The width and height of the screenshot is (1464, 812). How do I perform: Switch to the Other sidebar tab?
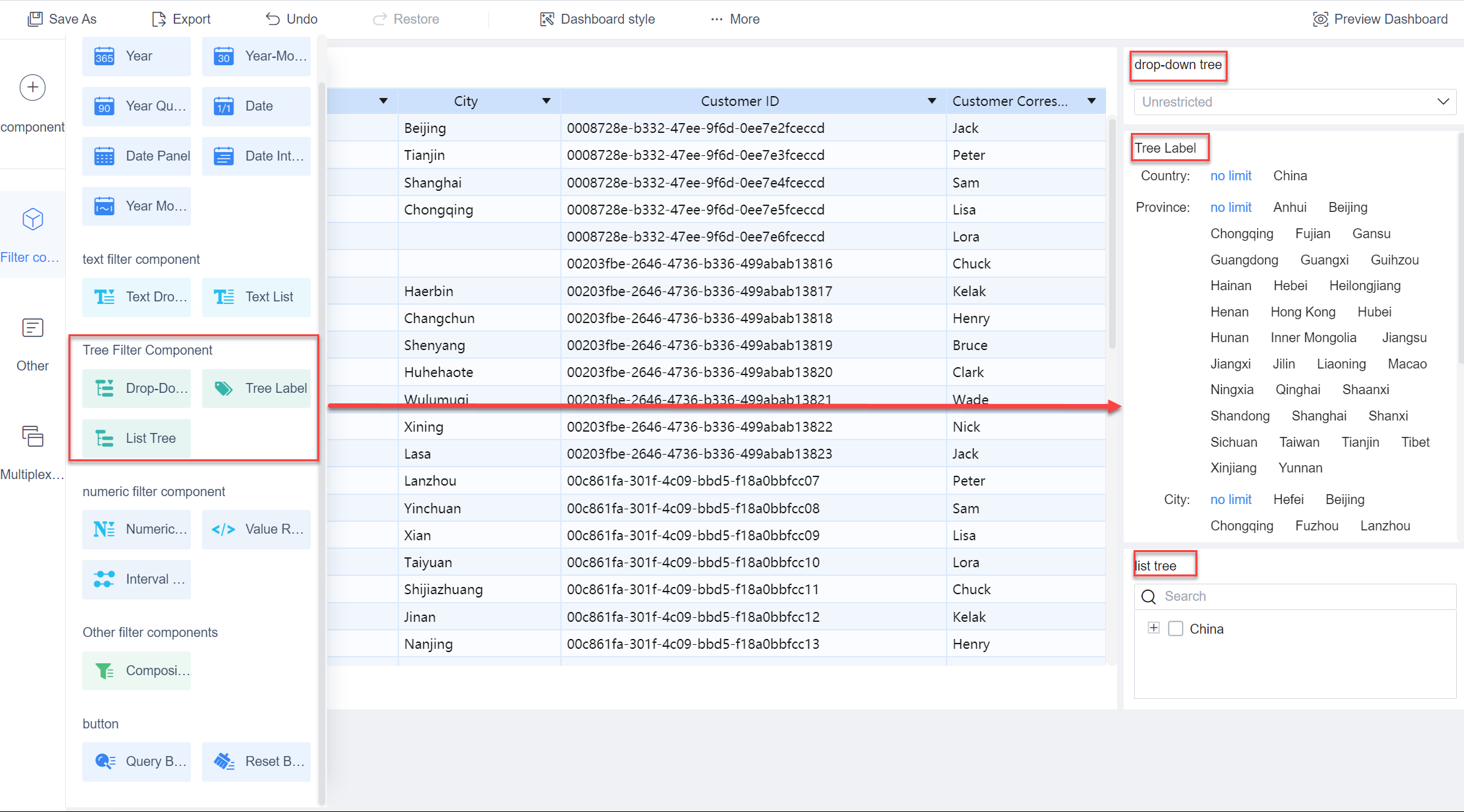coord(32,343)
